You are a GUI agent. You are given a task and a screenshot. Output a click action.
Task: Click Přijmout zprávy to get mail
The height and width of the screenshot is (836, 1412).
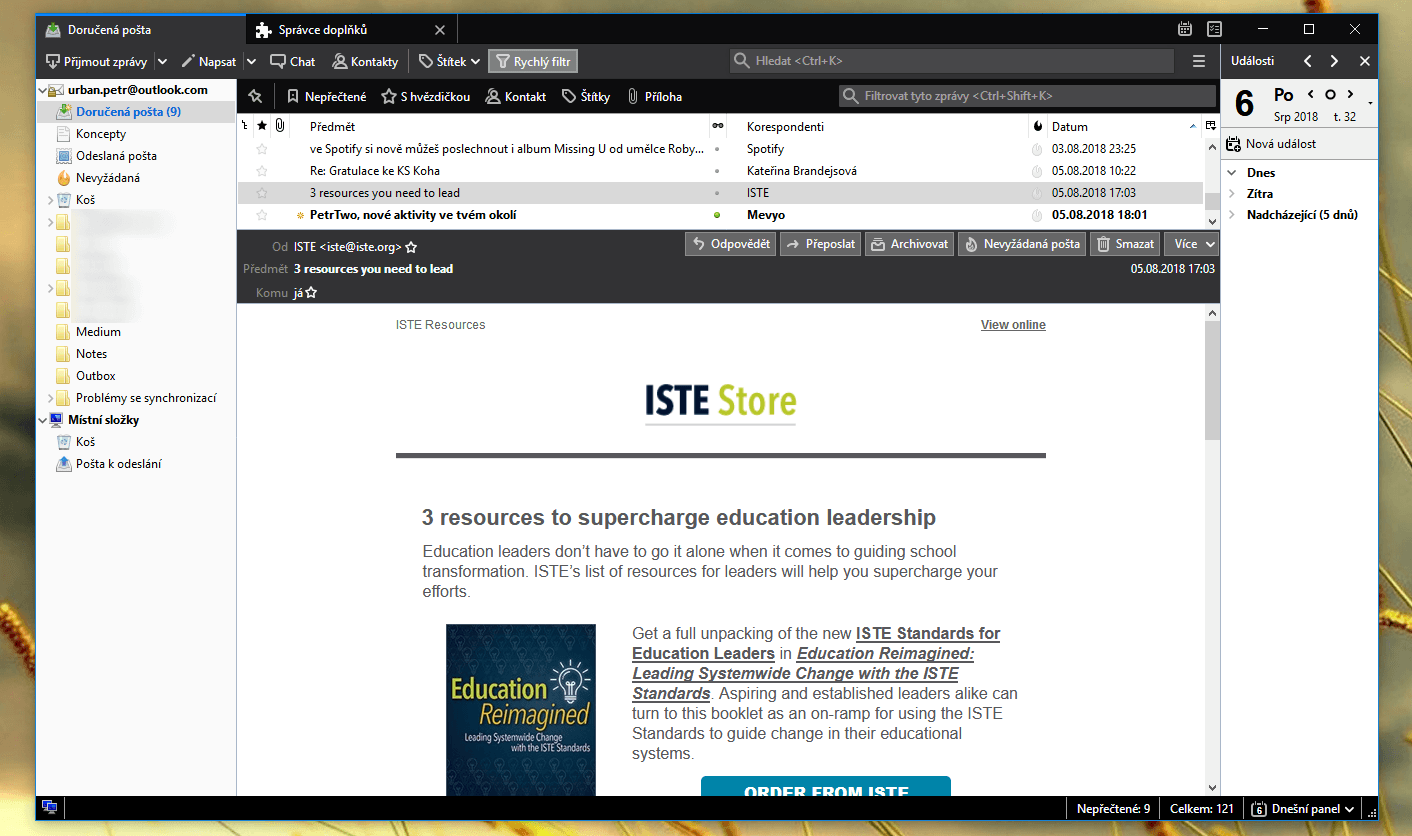click(x=97, y=62)
